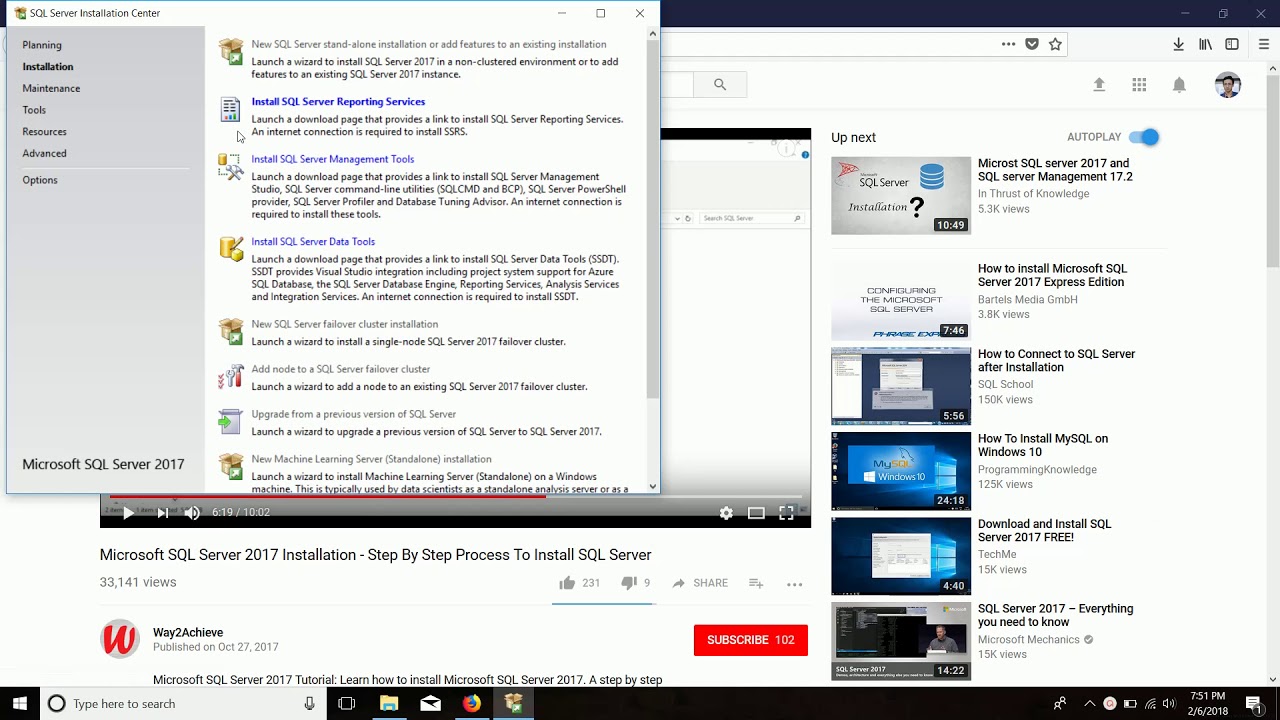The image size is (1280, 720).
Task: Click the red video progress bar
Action: 327,496
